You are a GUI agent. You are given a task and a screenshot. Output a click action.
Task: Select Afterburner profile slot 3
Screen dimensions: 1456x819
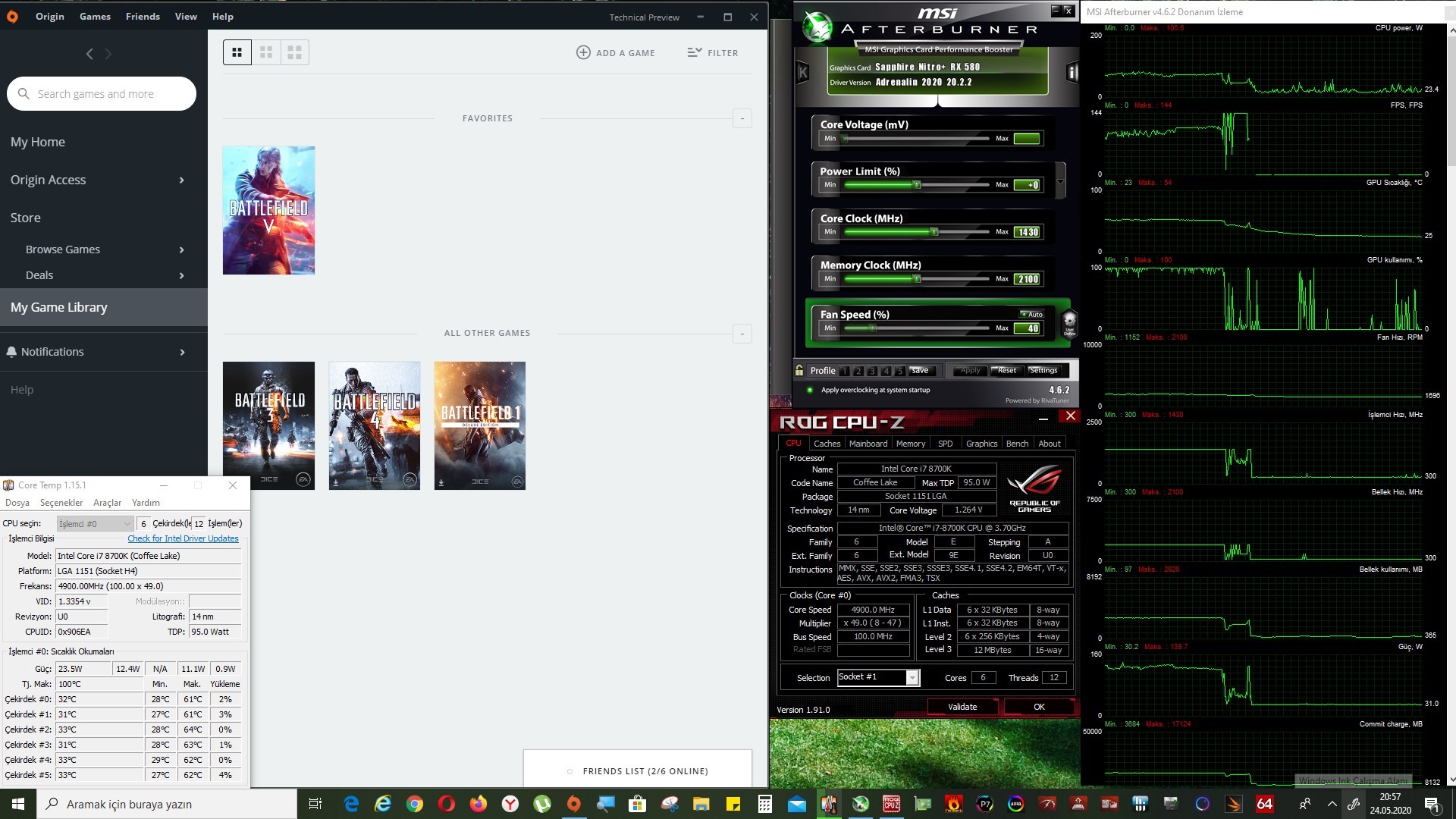pyautogui.click(x=872, y=371)
